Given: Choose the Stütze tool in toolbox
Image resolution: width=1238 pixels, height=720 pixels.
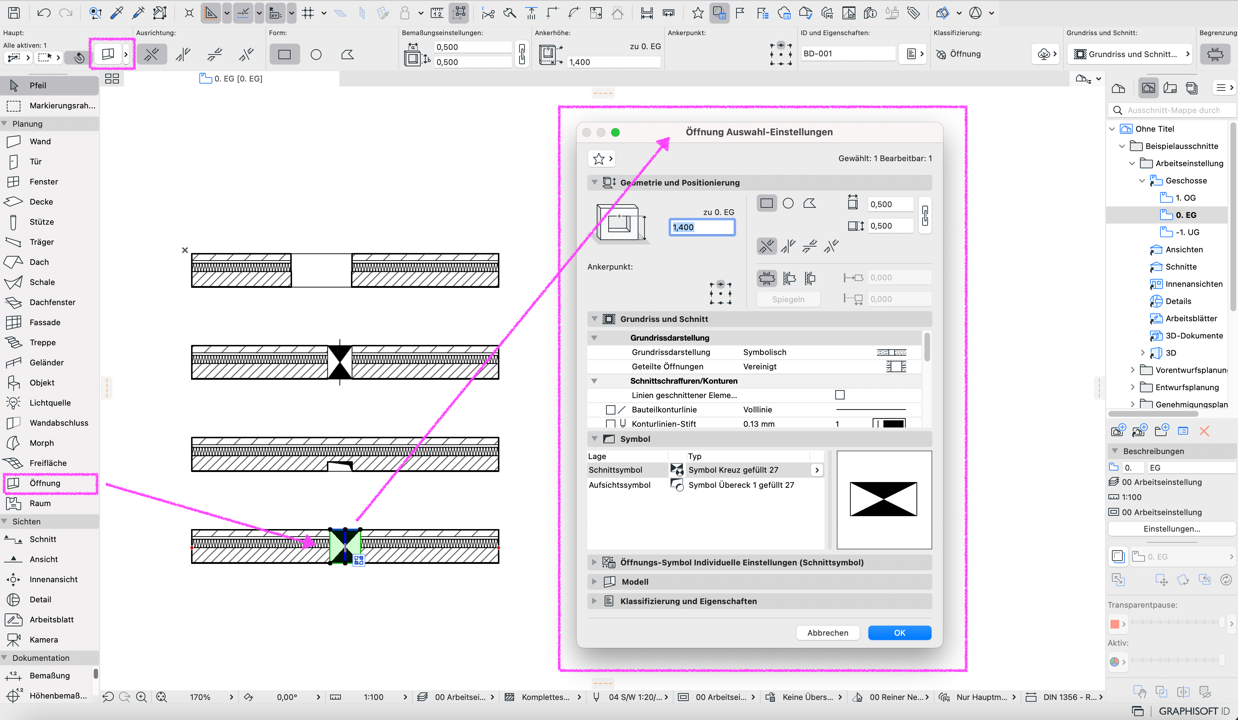Looking at the screenshot, I should click(50, 221).
